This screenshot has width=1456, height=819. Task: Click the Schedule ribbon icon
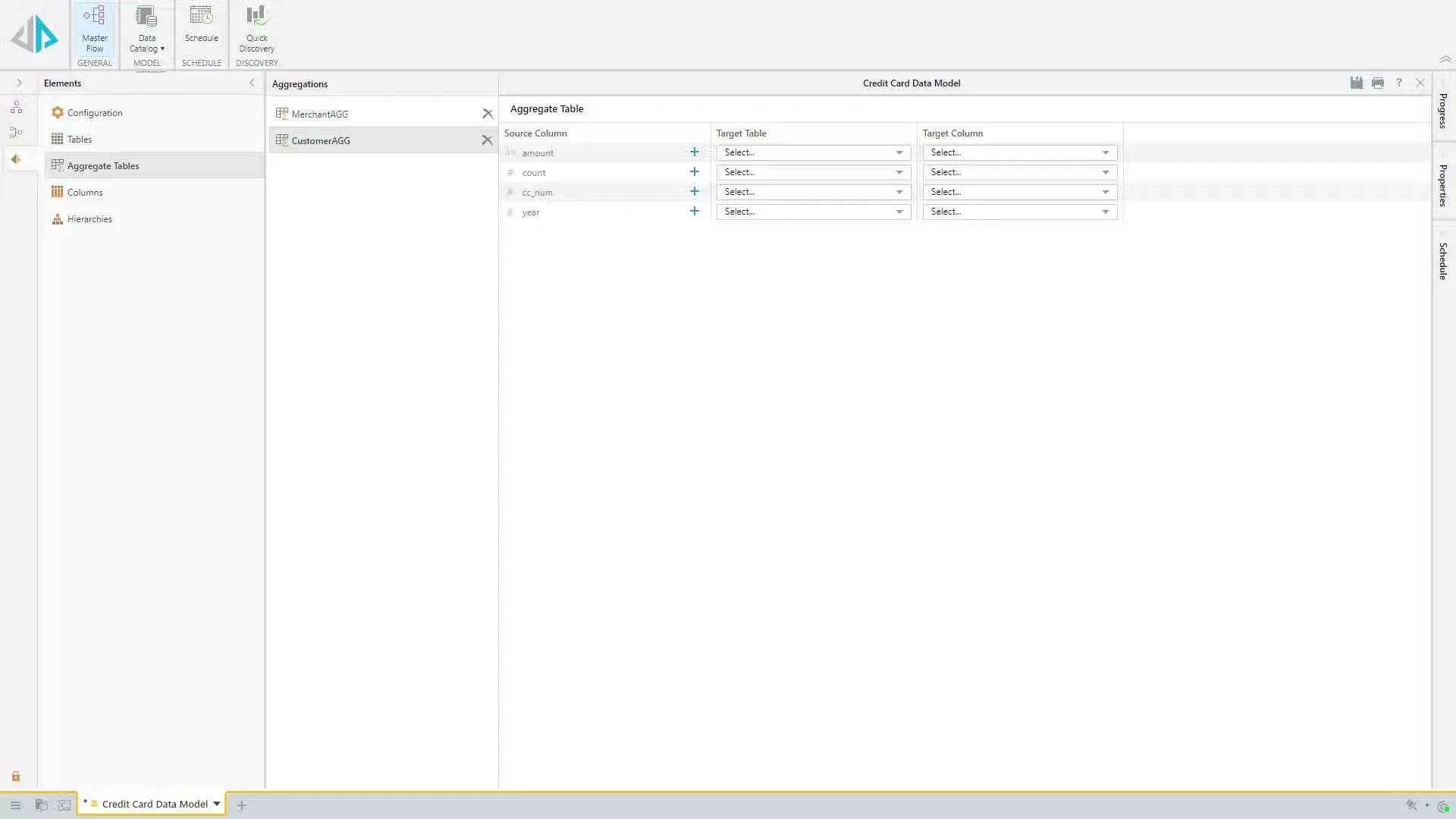[201, 24]
